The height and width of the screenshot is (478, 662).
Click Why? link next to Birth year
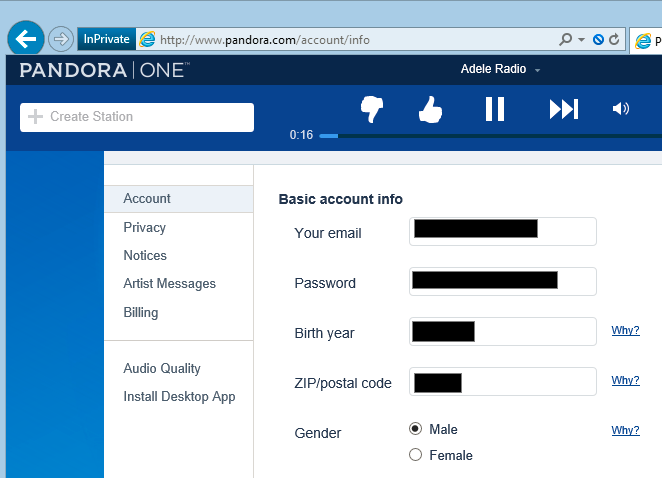(625, 331)
